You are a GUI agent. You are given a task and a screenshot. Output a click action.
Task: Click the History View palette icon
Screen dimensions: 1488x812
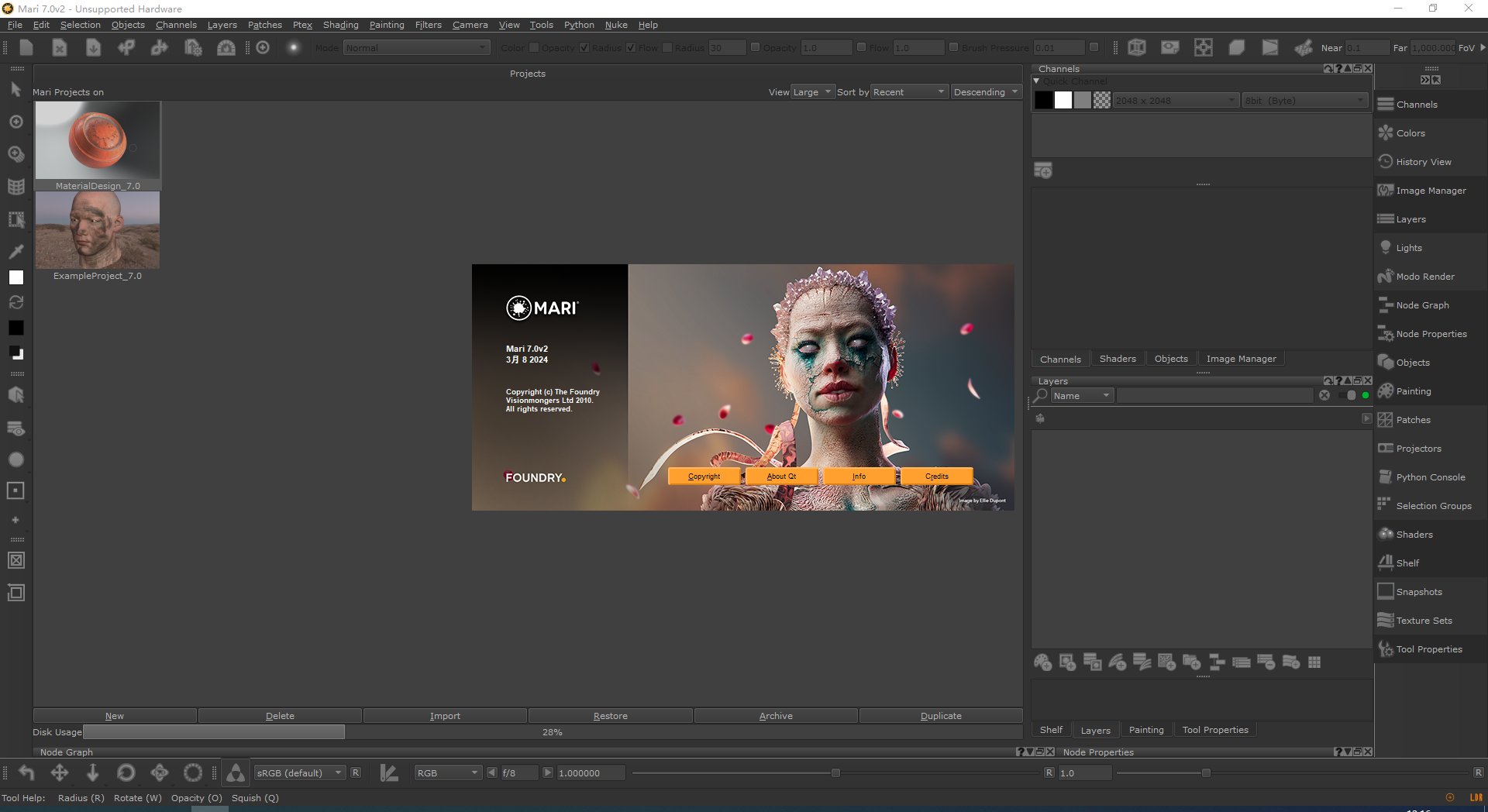(x=1386, y=162)
